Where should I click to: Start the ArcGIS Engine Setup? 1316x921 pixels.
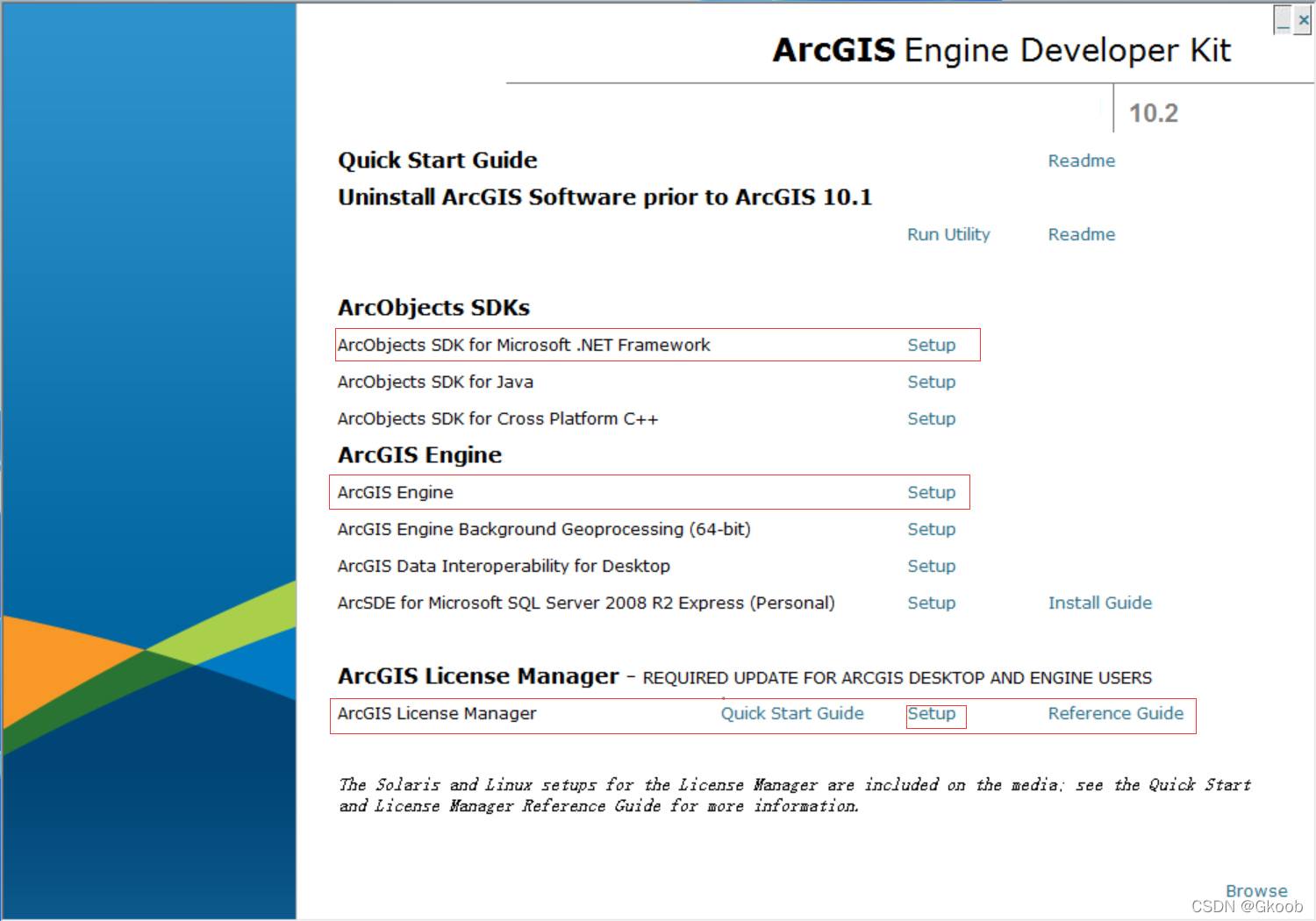(931, 492)
